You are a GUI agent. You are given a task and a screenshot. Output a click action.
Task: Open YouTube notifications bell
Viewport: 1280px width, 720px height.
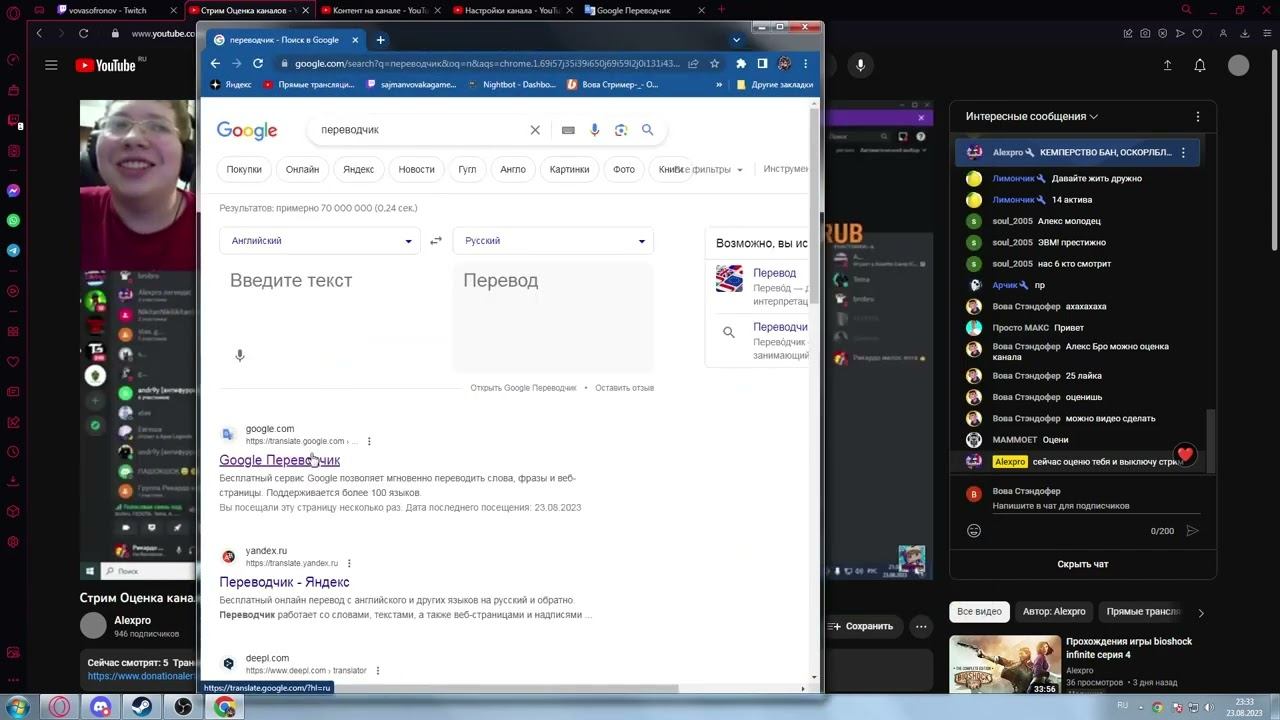coord(1200,65)
